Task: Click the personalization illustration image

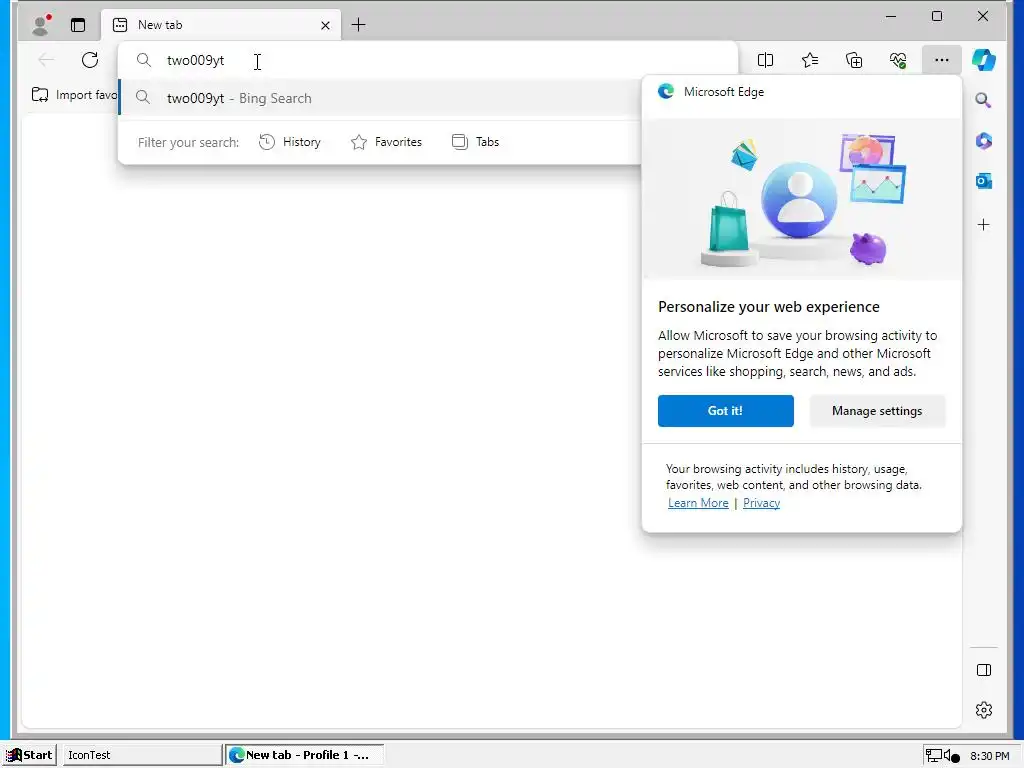Action: (x=802, y=199)
